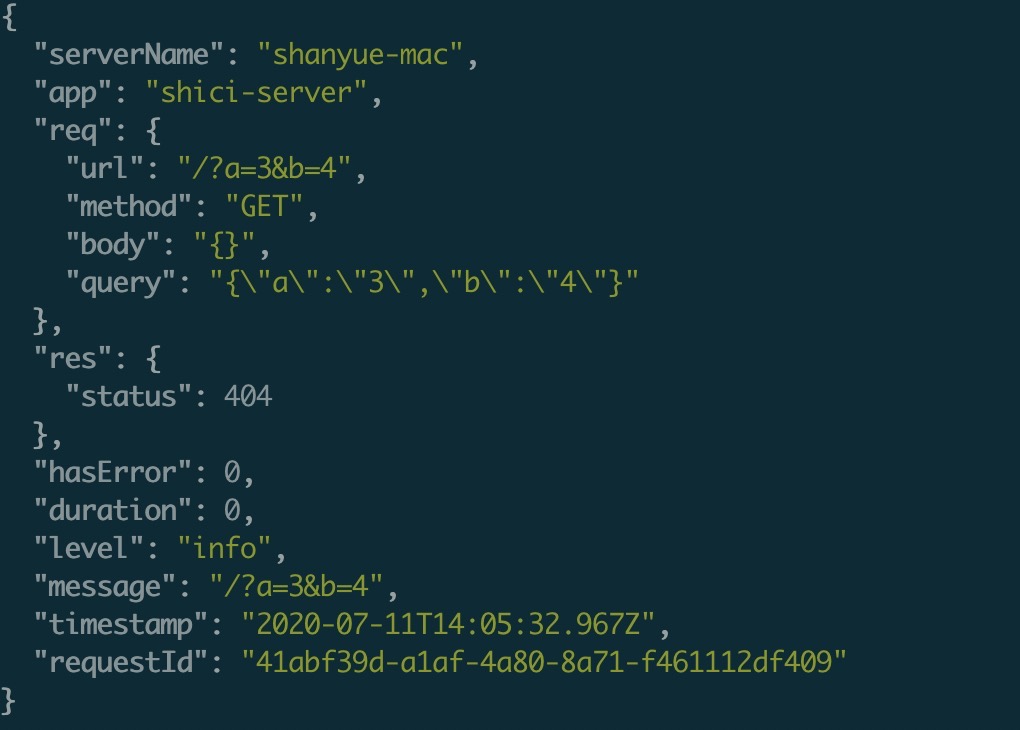The height and width of the screenshot is (730, 1020).
Task: Click the opening brace after "res"
Action: 152,359
